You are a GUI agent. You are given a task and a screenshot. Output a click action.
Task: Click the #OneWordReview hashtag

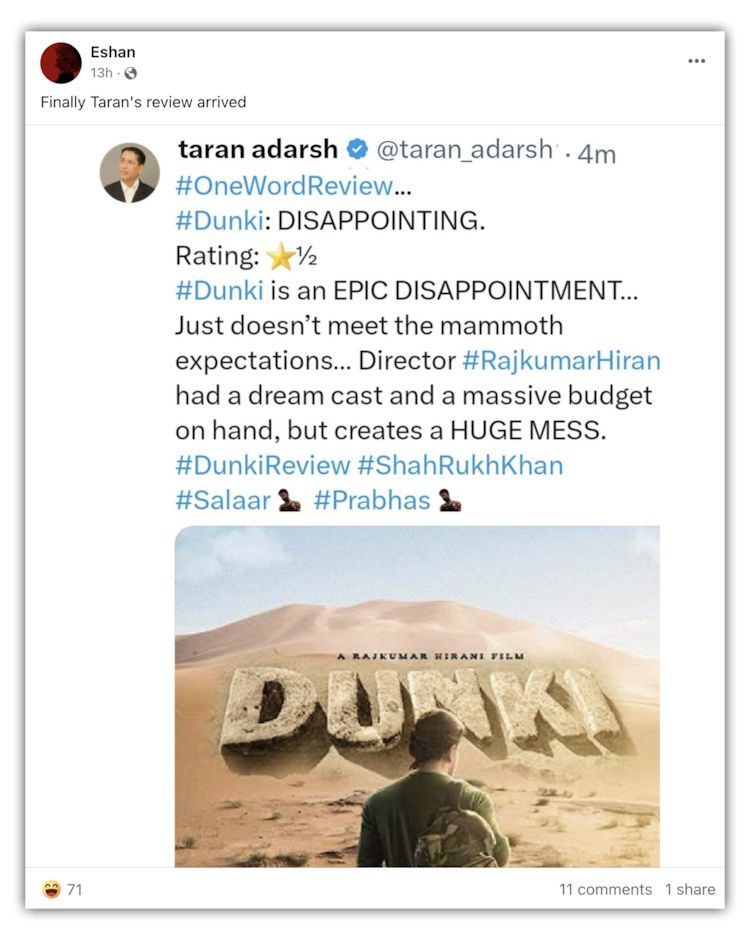(284, 186)
